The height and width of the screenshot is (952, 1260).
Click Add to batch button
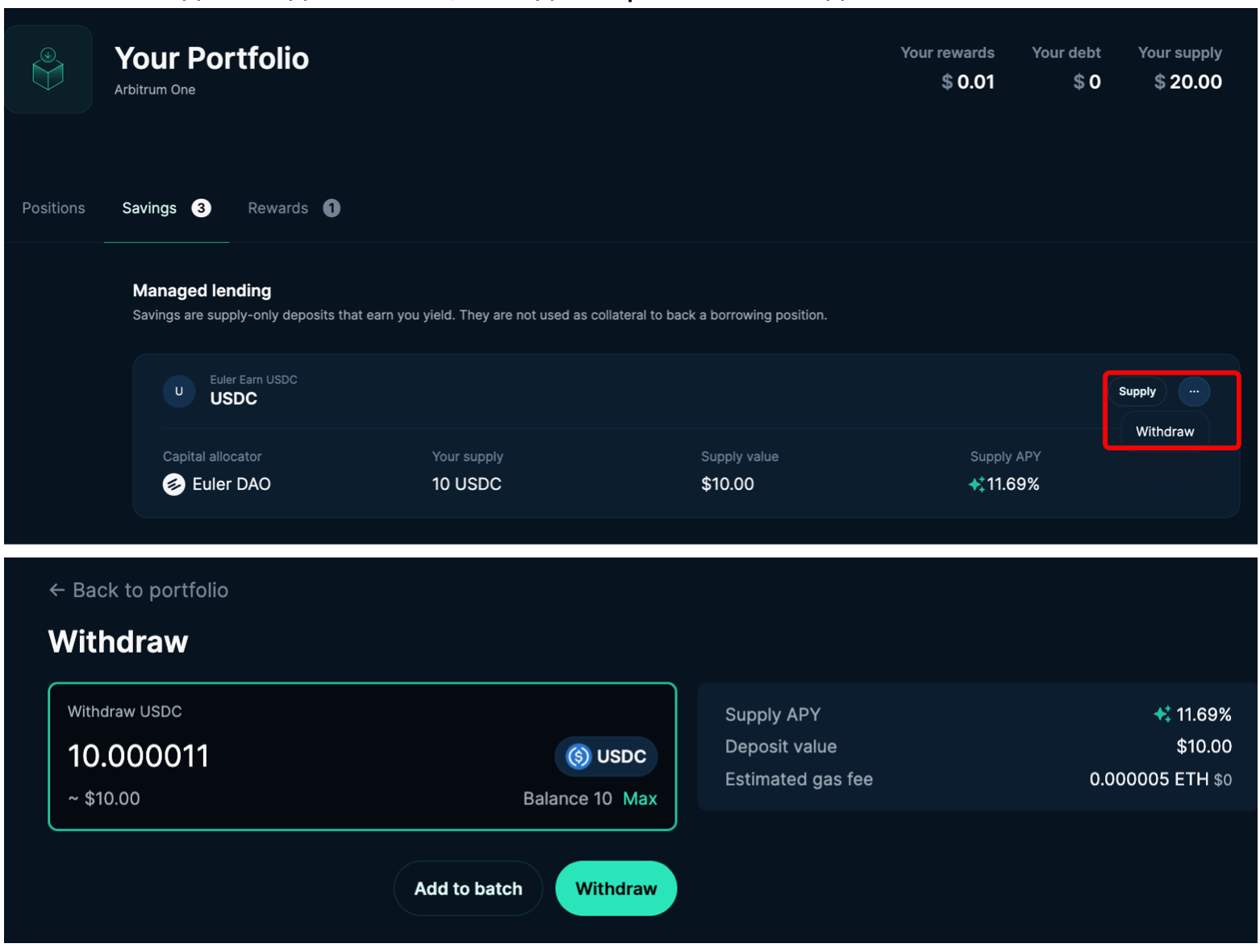(468, 888)
